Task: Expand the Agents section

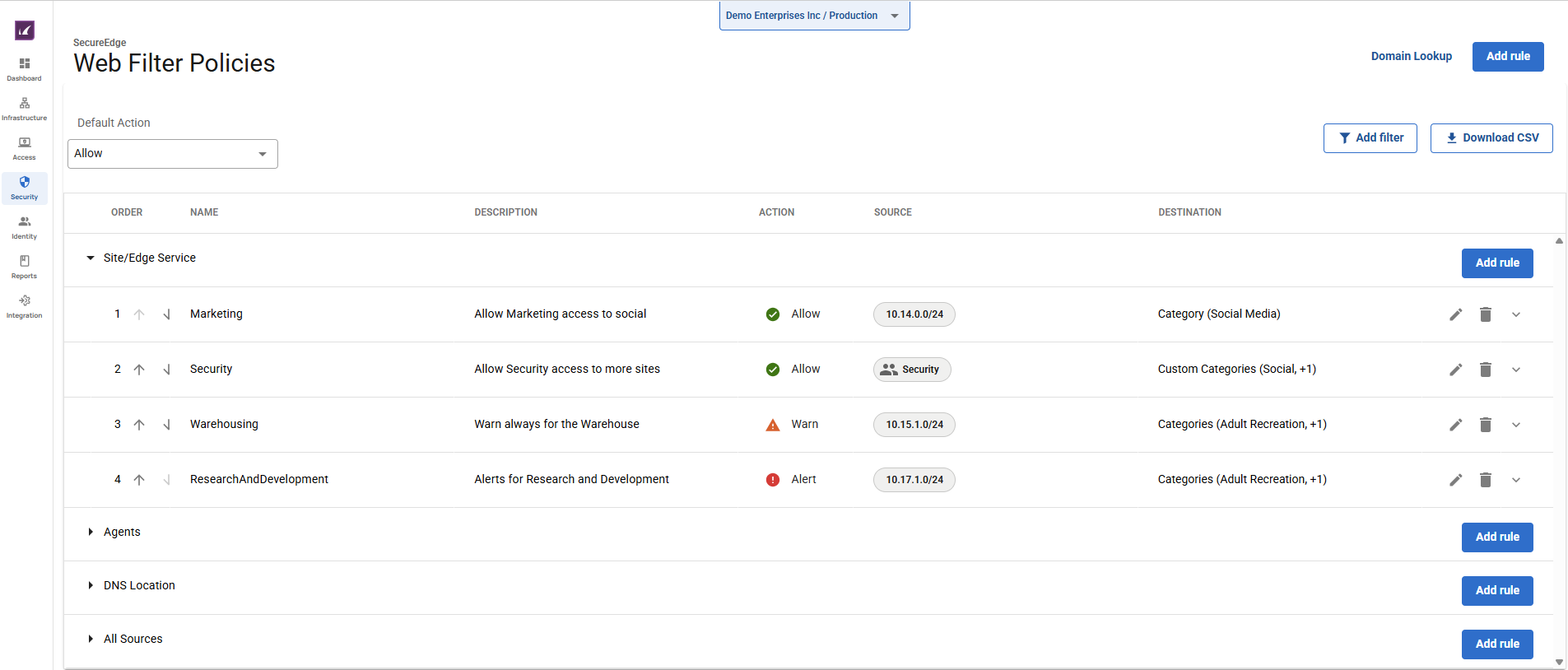Action: (x=91, y=533)
